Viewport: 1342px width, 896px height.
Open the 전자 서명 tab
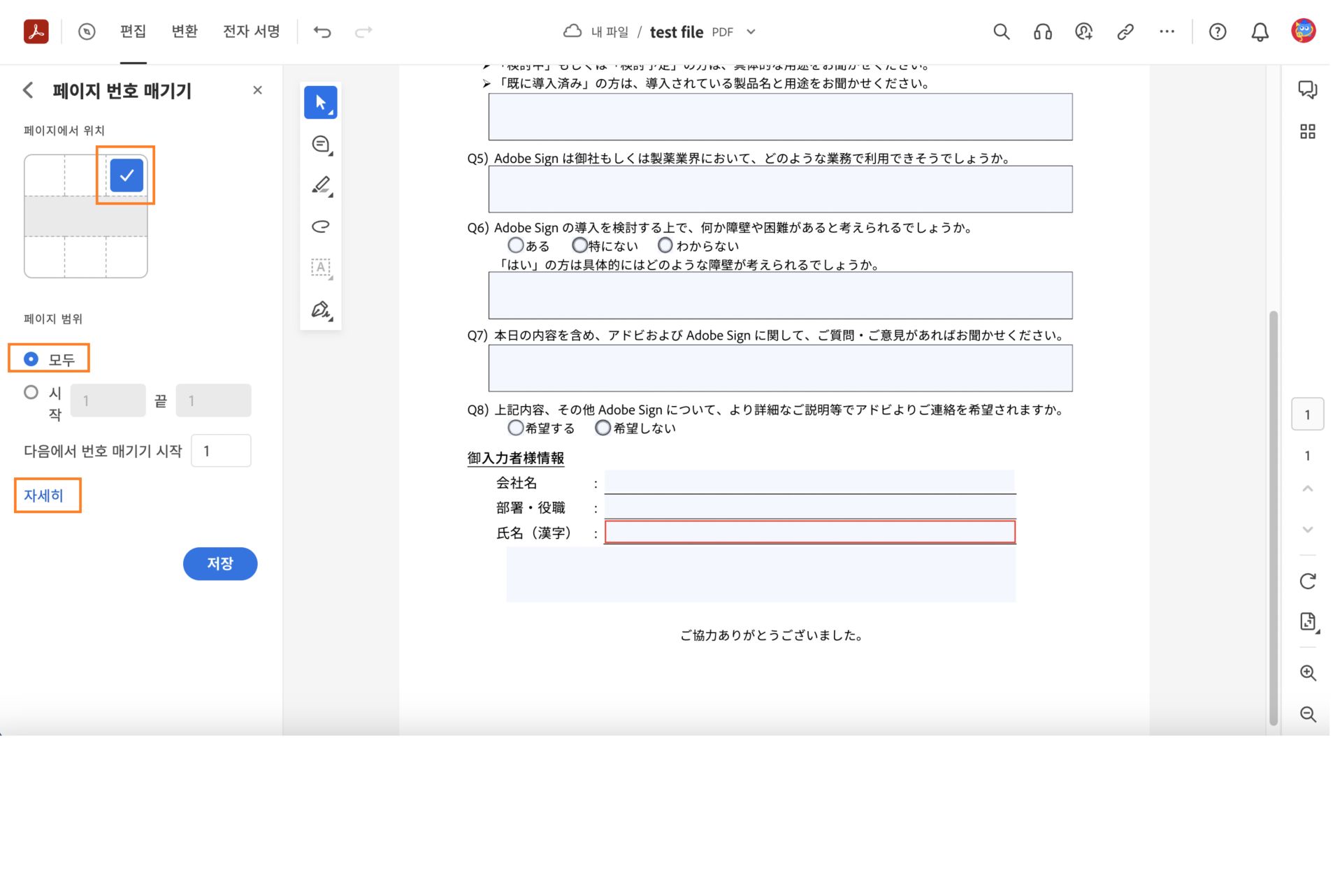[252, 31]
